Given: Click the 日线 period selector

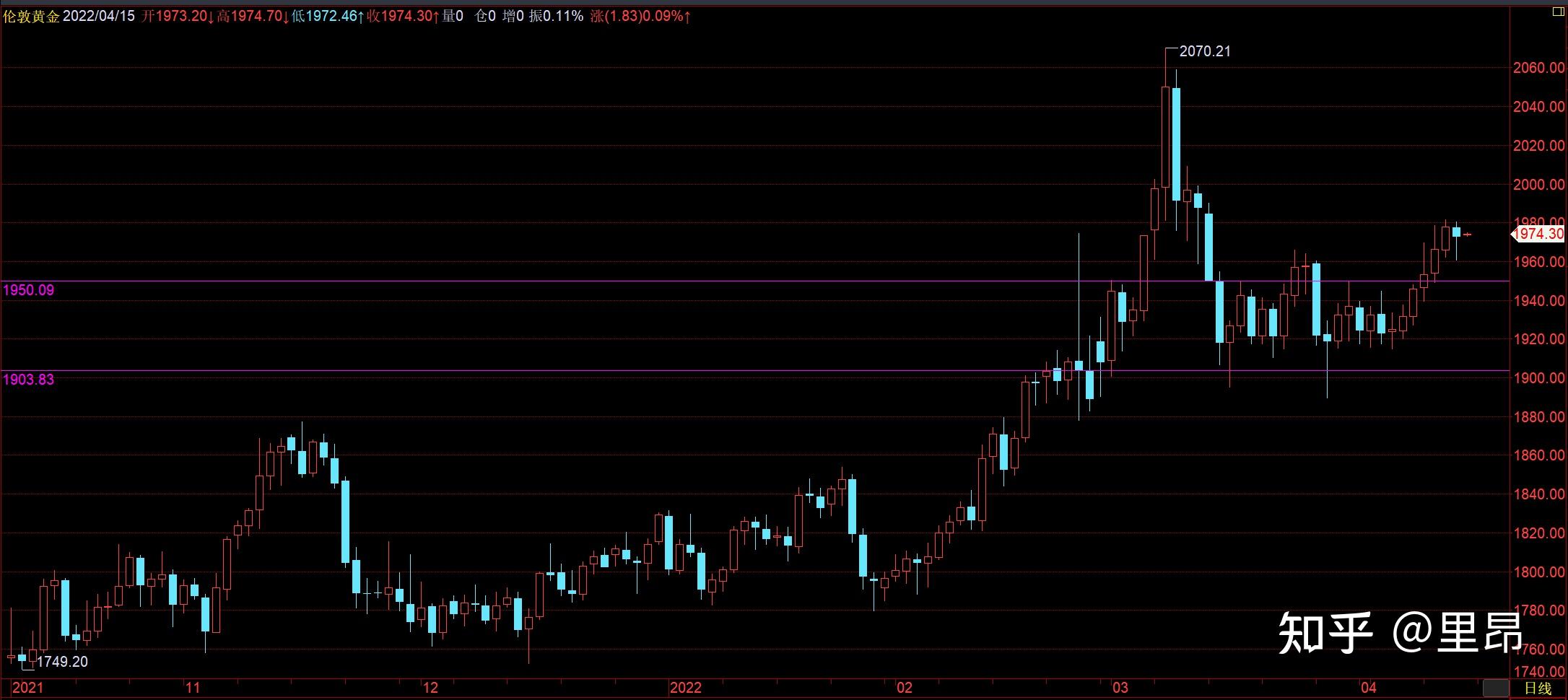Looking at the screenshot, I should pyautogui.click(x=1537, y=688).
